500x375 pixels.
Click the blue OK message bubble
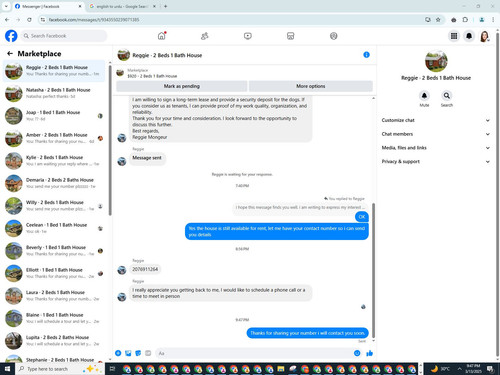tap(362, 217)
